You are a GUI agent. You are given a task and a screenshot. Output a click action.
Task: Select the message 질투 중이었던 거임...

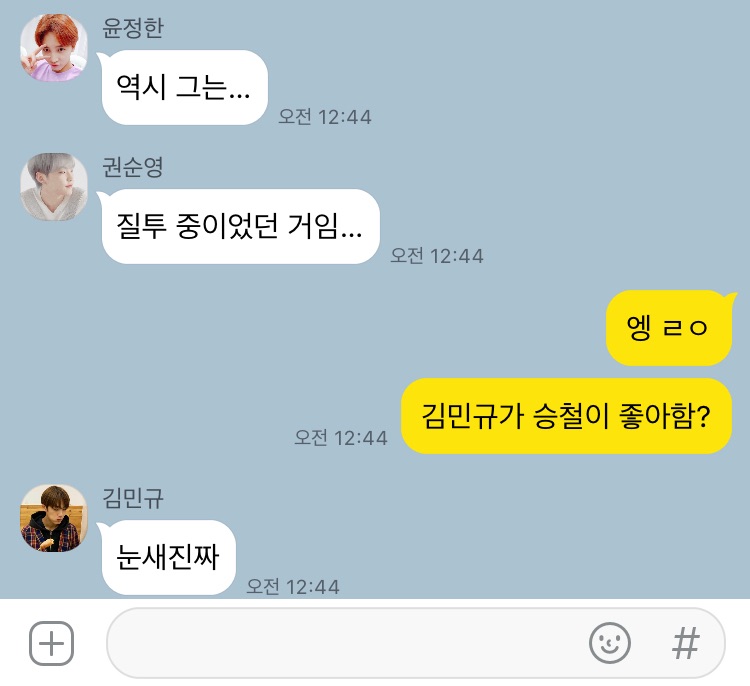[240, 226]
